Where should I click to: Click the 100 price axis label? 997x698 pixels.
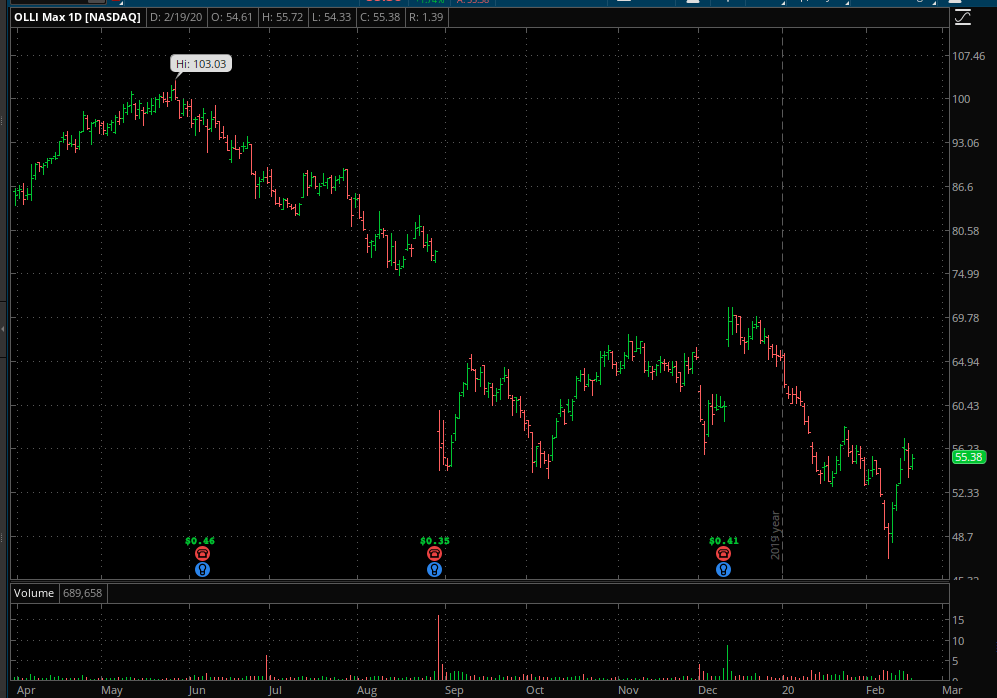coord(961,99)
